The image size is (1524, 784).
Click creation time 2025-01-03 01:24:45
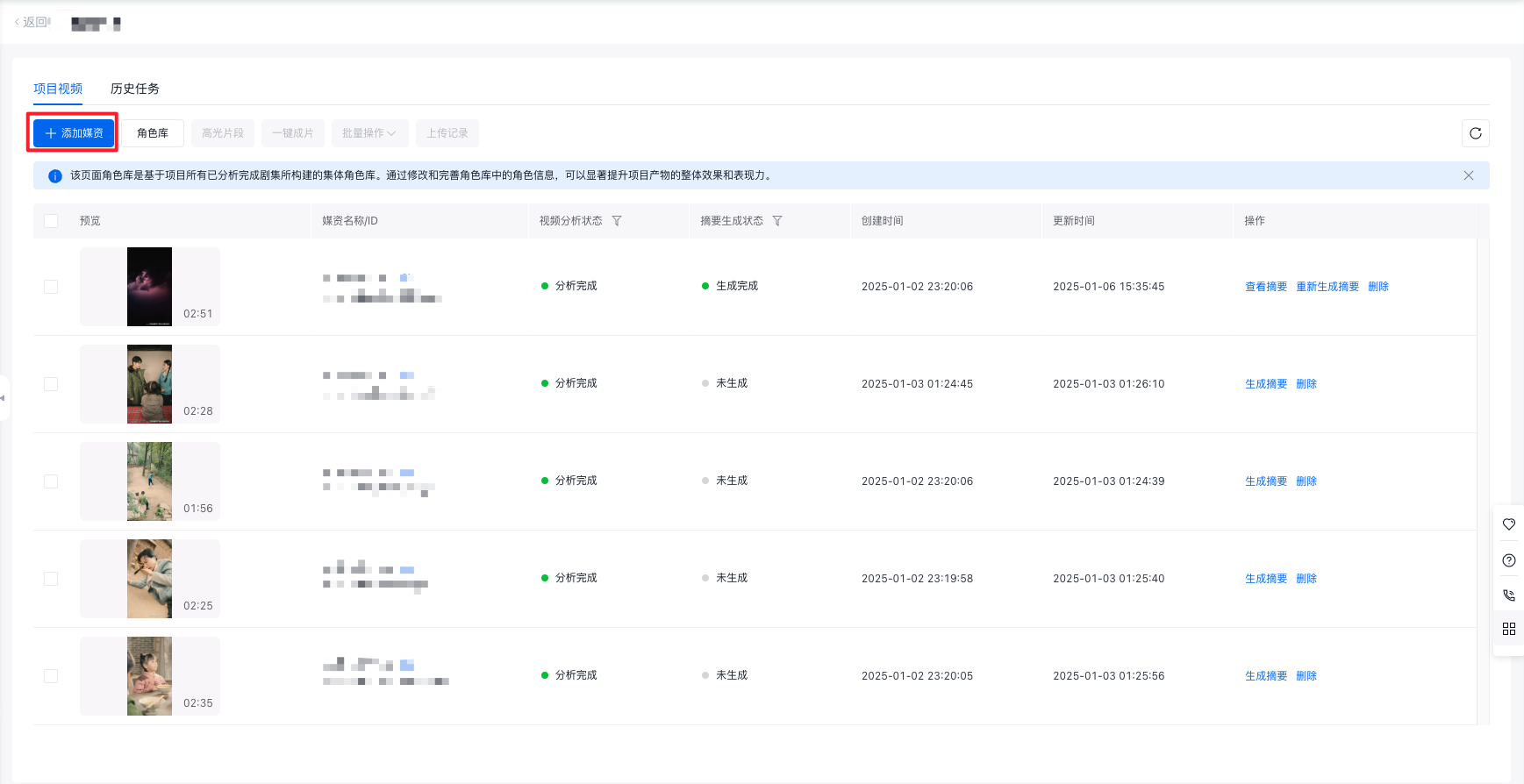coord(917,384)
